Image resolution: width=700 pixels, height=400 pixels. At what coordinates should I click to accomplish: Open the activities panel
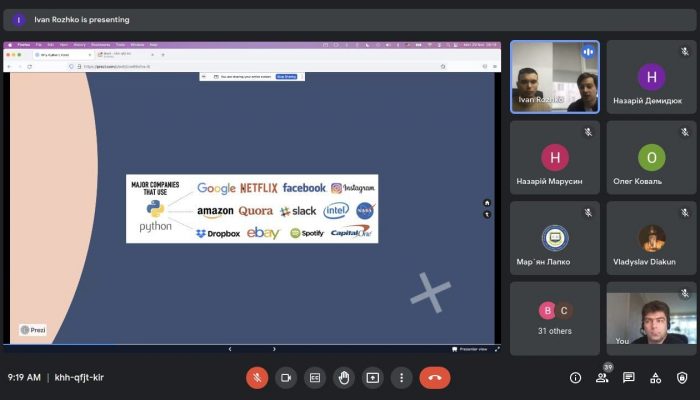tap(656, 377)
